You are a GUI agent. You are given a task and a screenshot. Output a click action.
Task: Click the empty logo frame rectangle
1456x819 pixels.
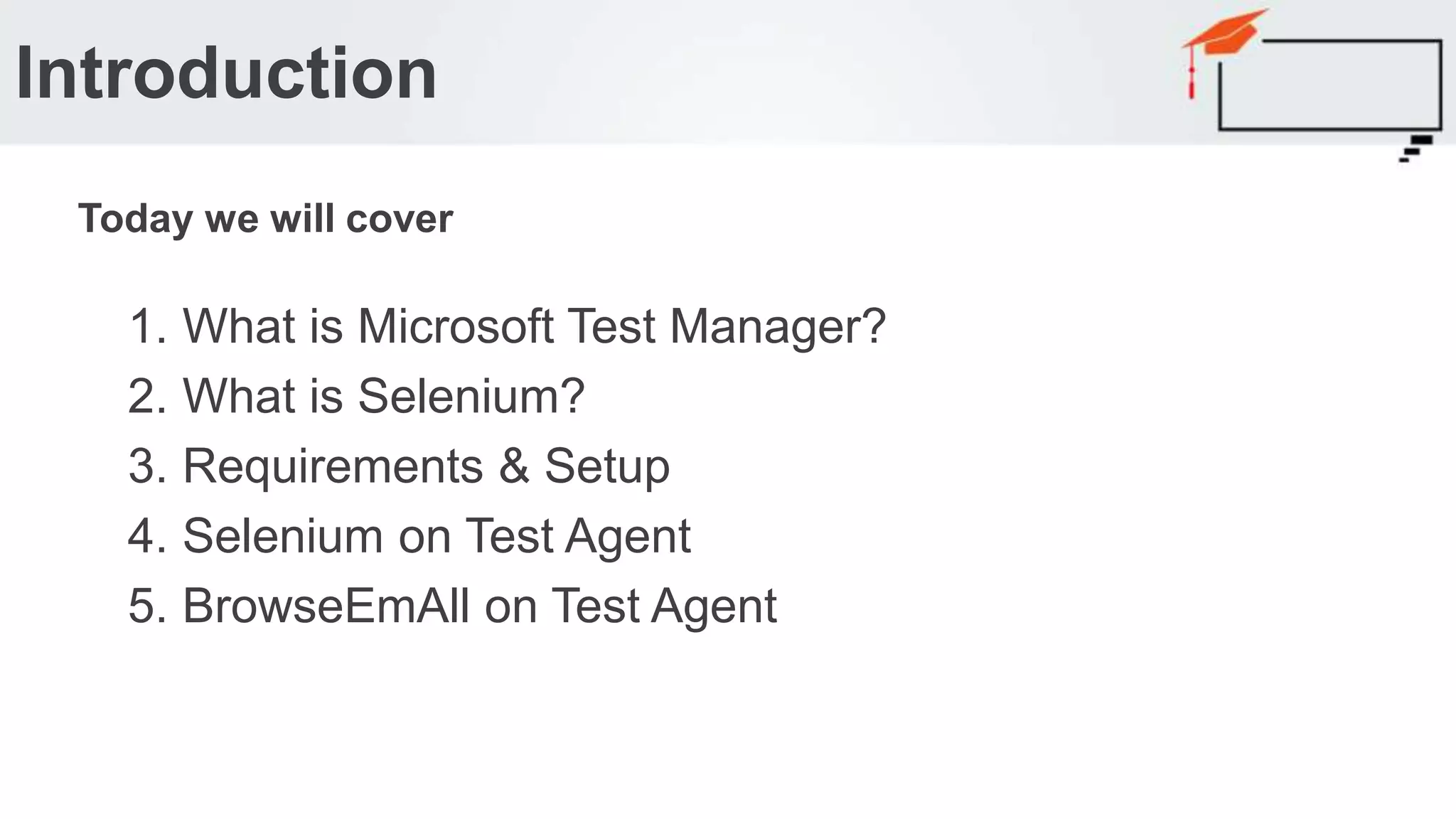[1331, 87]
